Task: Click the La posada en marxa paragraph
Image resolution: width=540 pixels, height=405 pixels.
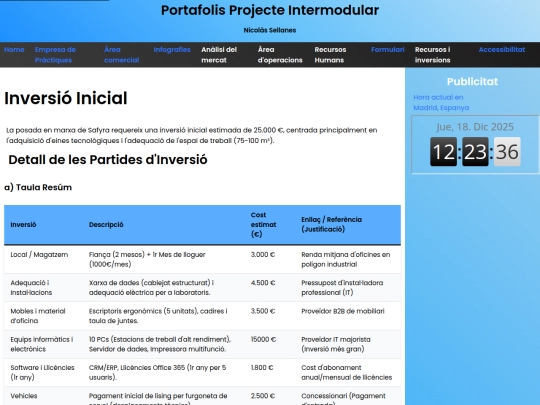Action: (x=191, y=135)
